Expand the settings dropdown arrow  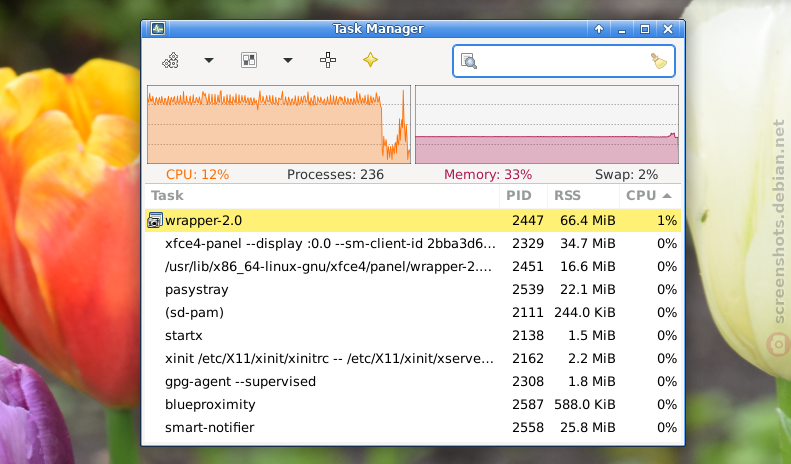[209, 61]
